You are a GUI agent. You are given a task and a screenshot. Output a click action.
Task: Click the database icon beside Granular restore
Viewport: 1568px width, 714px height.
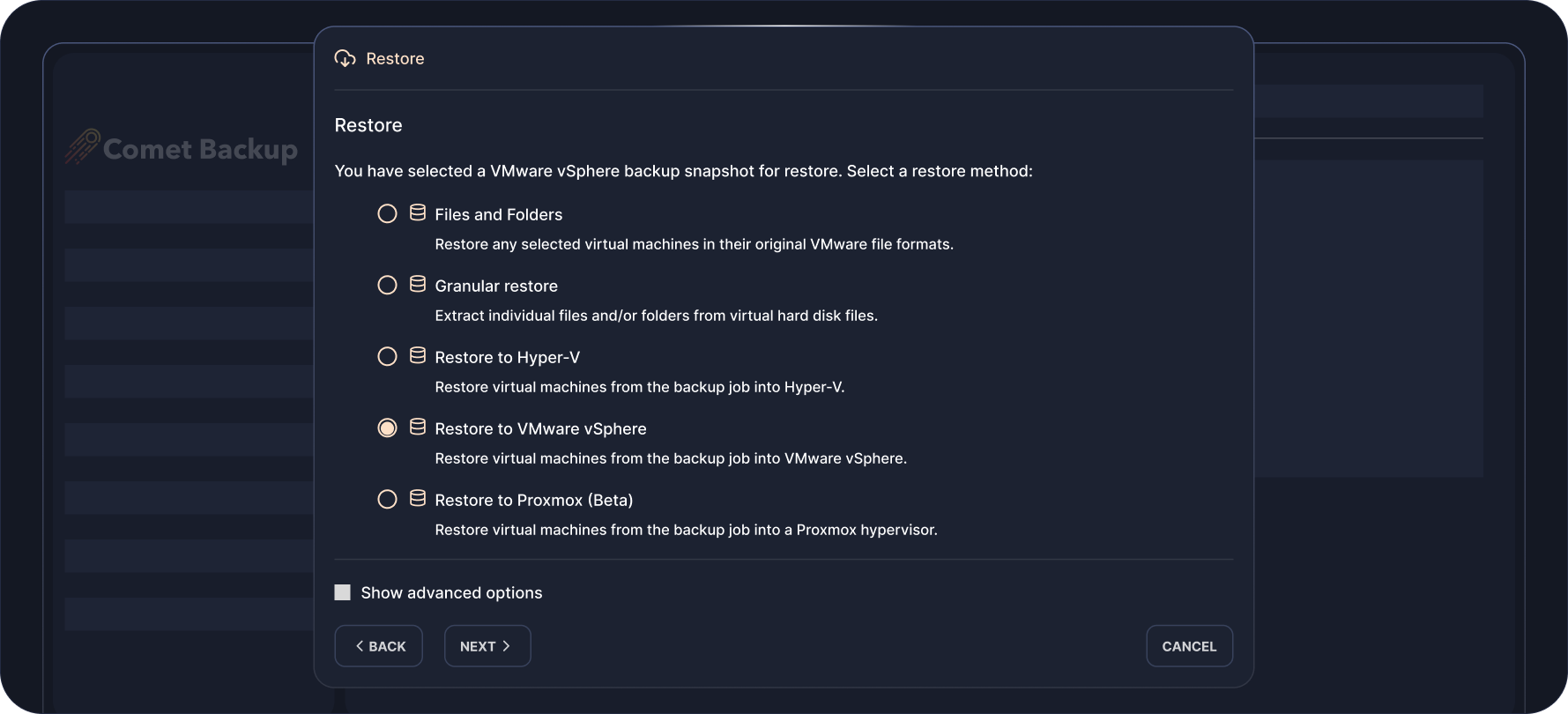(x=418, y=285)
